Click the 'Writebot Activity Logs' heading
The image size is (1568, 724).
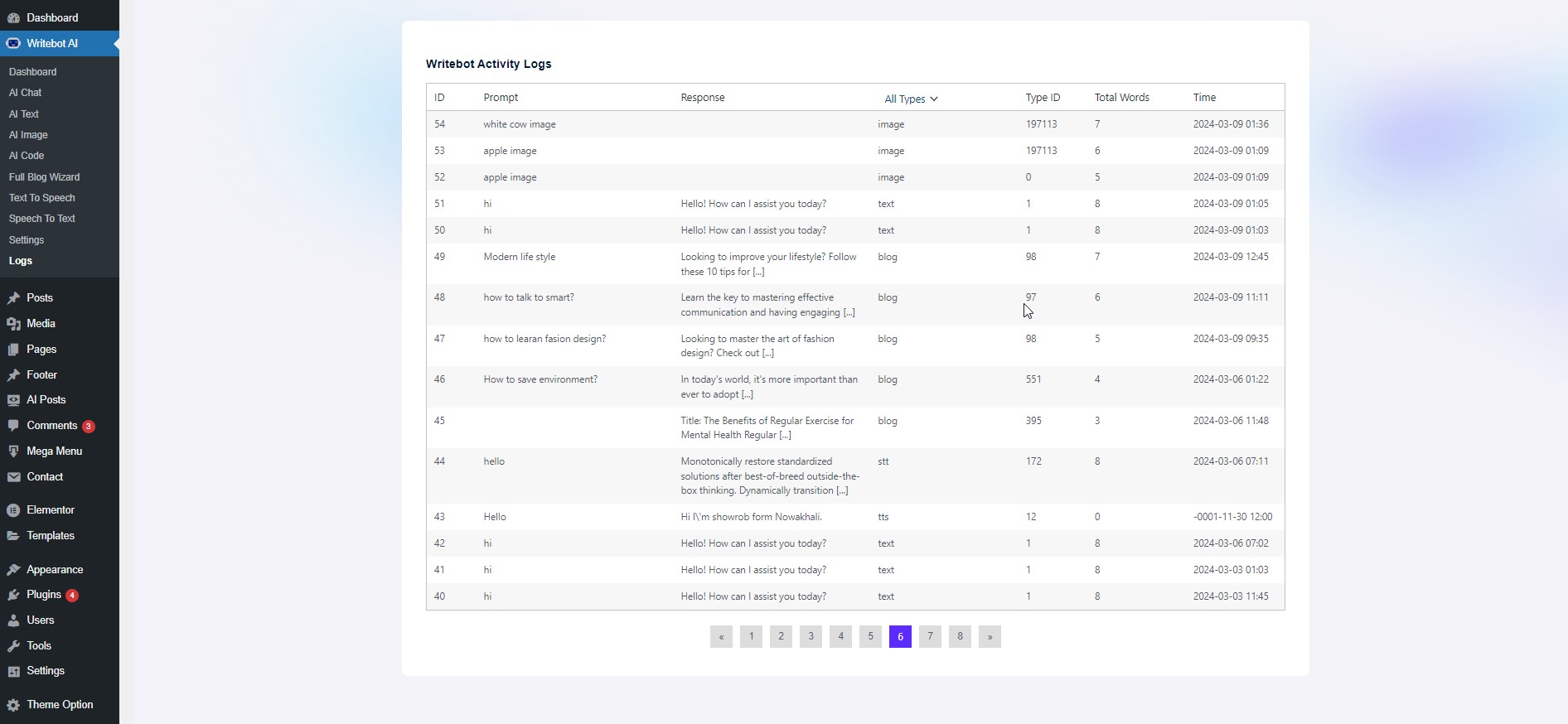pos(488,64)
